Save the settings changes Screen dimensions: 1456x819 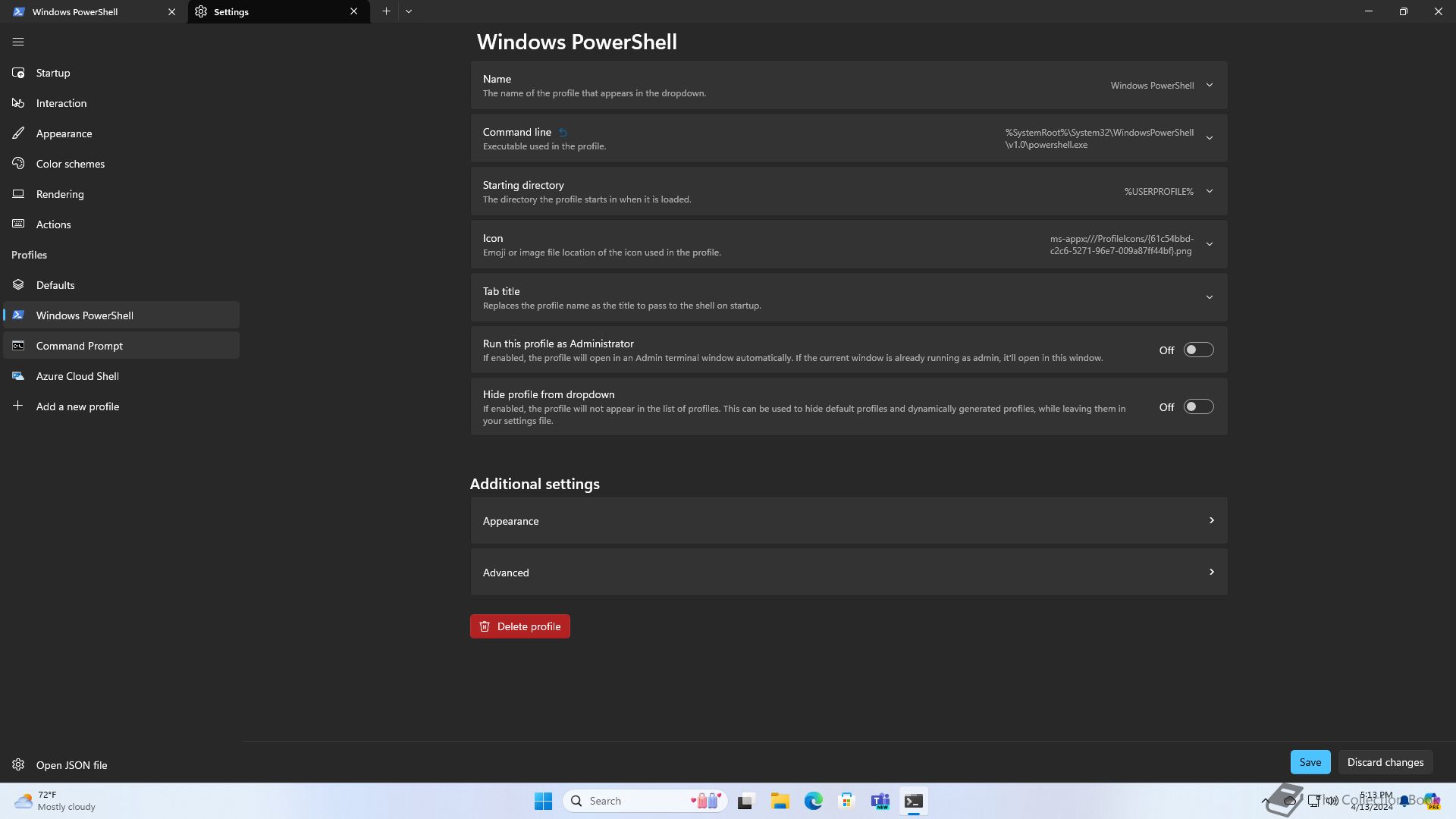[x=1310, y=762]
